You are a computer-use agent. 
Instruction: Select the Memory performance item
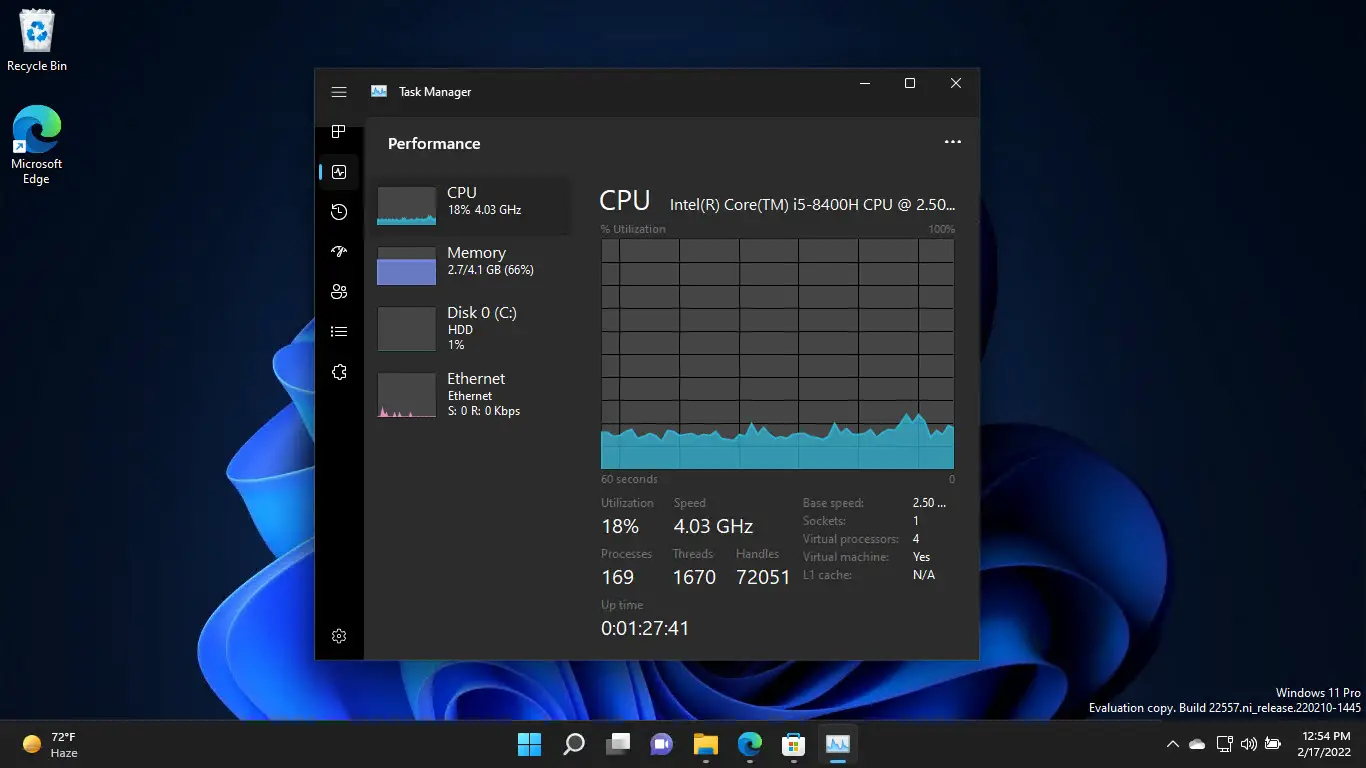(x=470, y=266)
